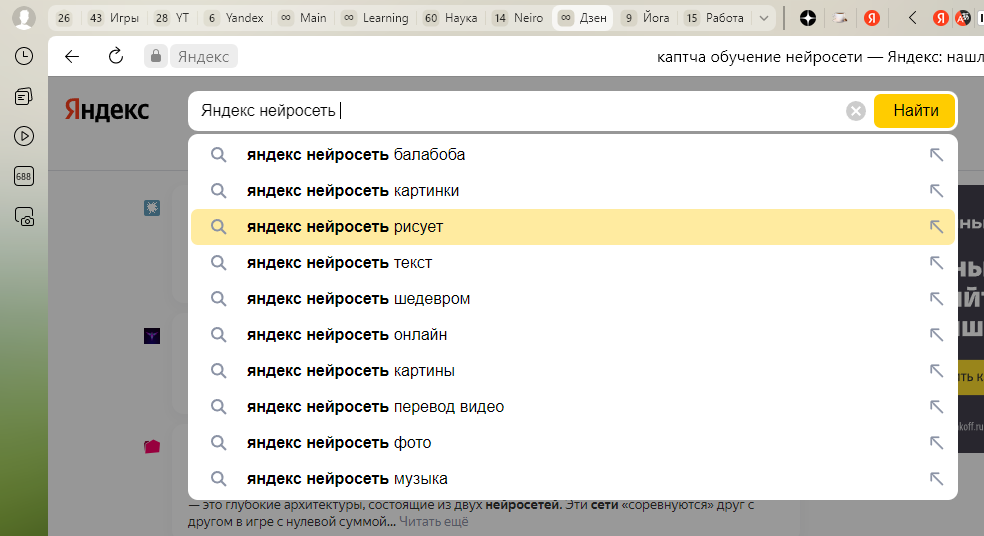Switch to the Yandex tab group
Viewport: 984px width, 536px height.
click(235, 18)
